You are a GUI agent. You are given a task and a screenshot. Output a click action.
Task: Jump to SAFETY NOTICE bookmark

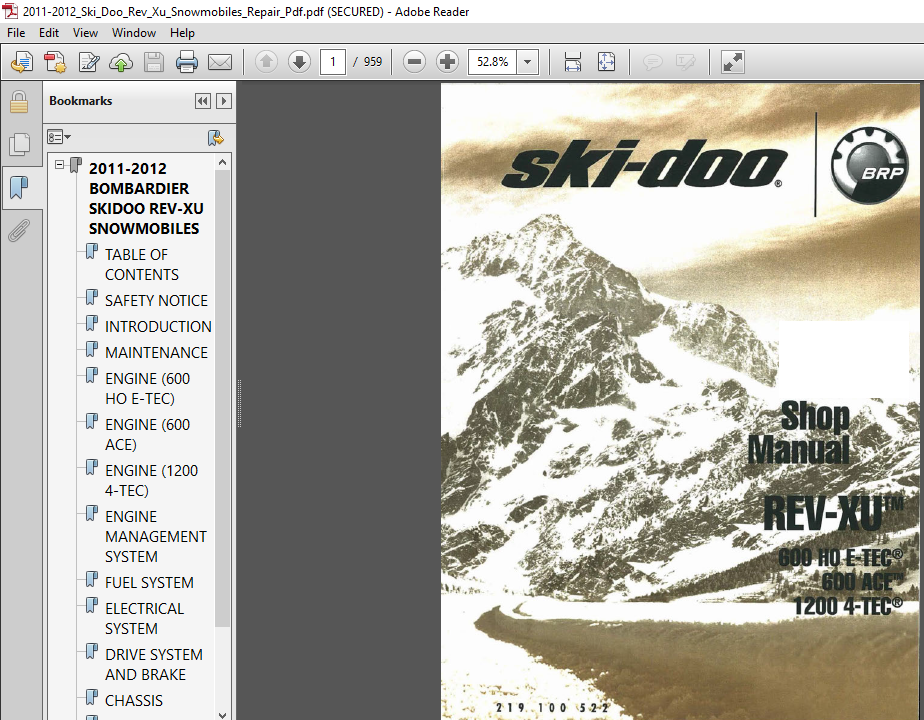(x=156, y=300)
